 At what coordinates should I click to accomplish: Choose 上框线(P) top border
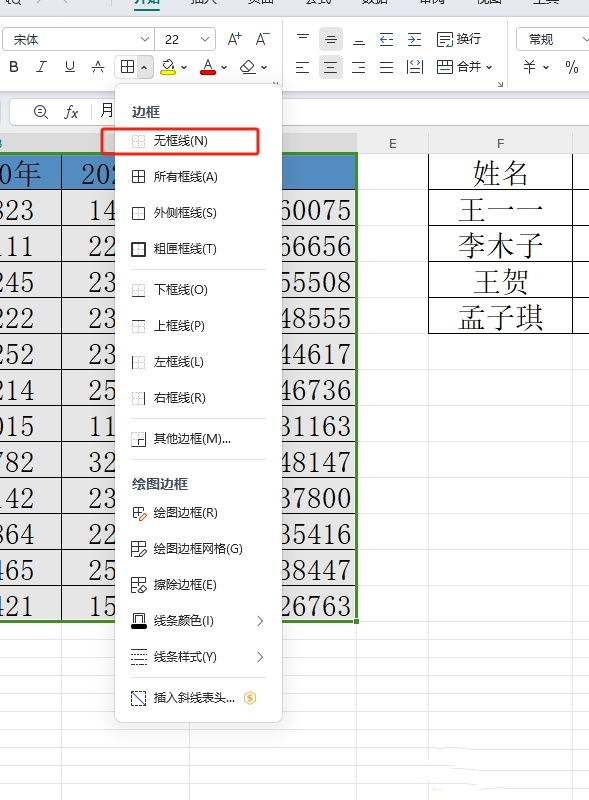pyautogui.click(x=198, y=326)
